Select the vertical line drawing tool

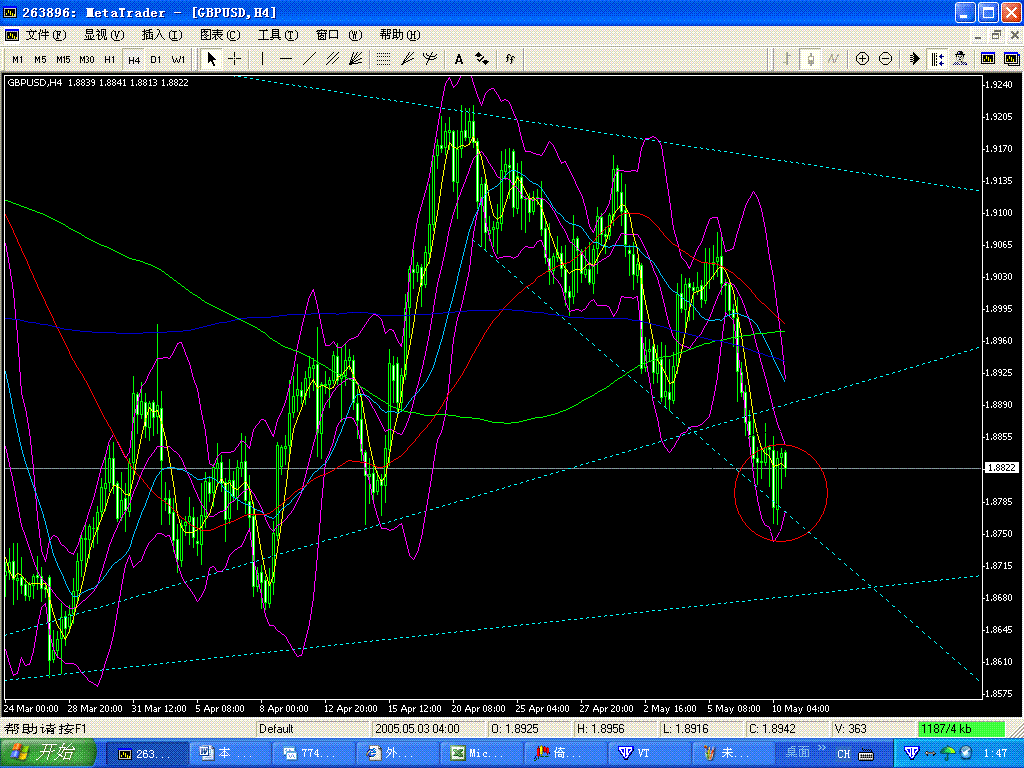[x=263, y=59]
